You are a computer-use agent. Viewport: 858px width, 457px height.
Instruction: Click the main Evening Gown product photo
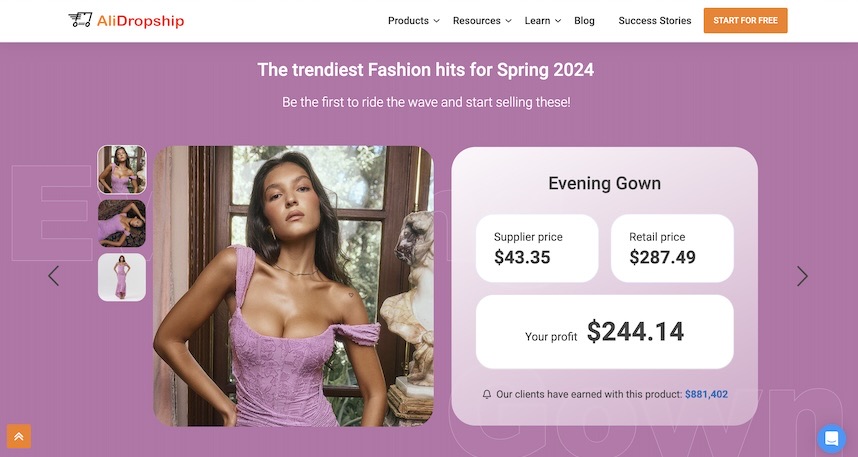pos(293,286)
